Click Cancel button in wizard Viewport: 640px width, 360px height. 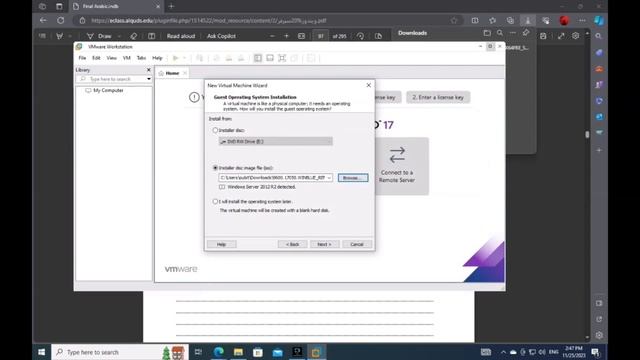pyautogui.click(x=357, y=244)
